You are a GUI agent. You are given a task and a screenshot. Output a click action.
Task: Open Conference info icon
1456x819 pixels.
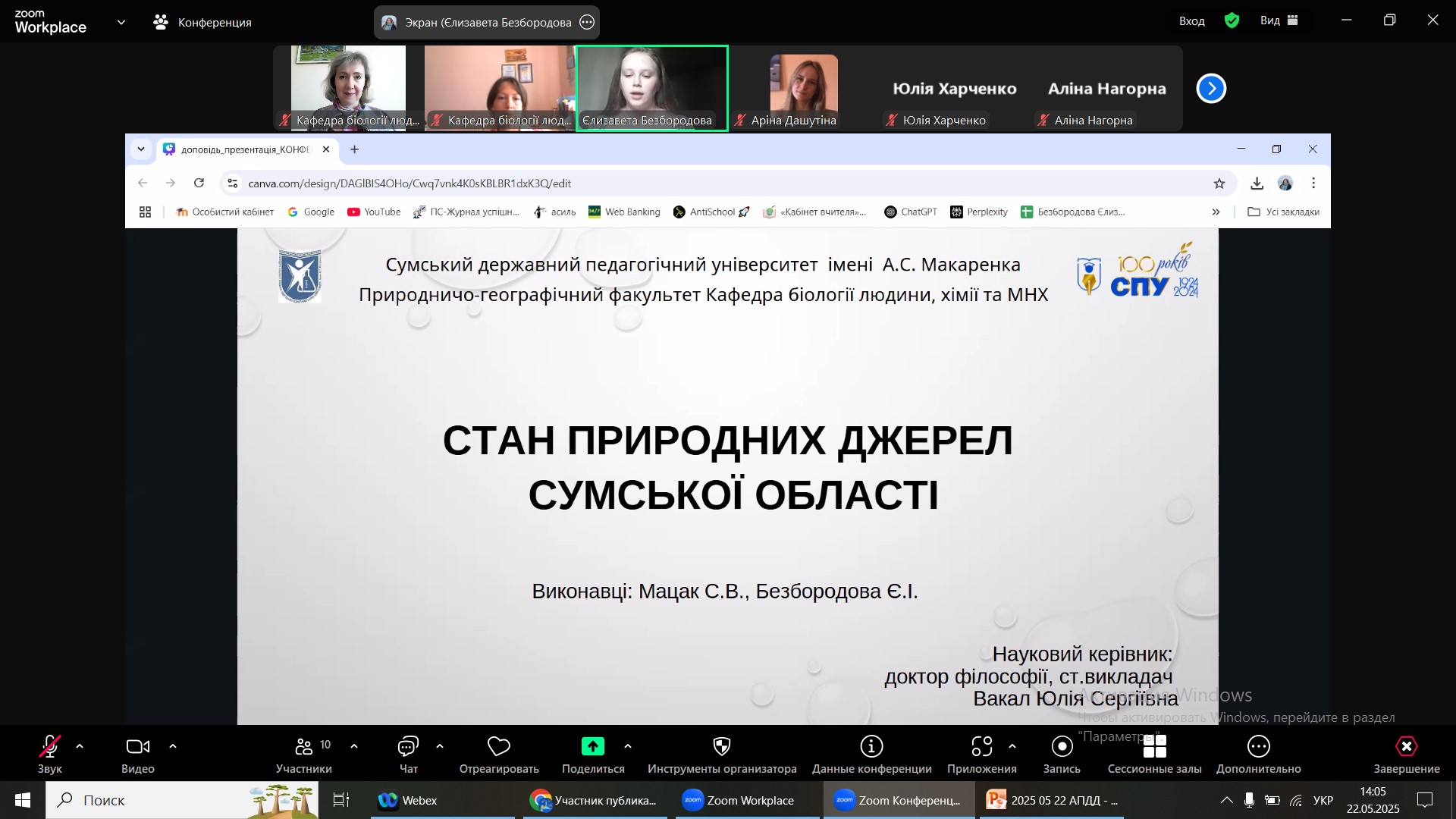click(x=871, y=748)
